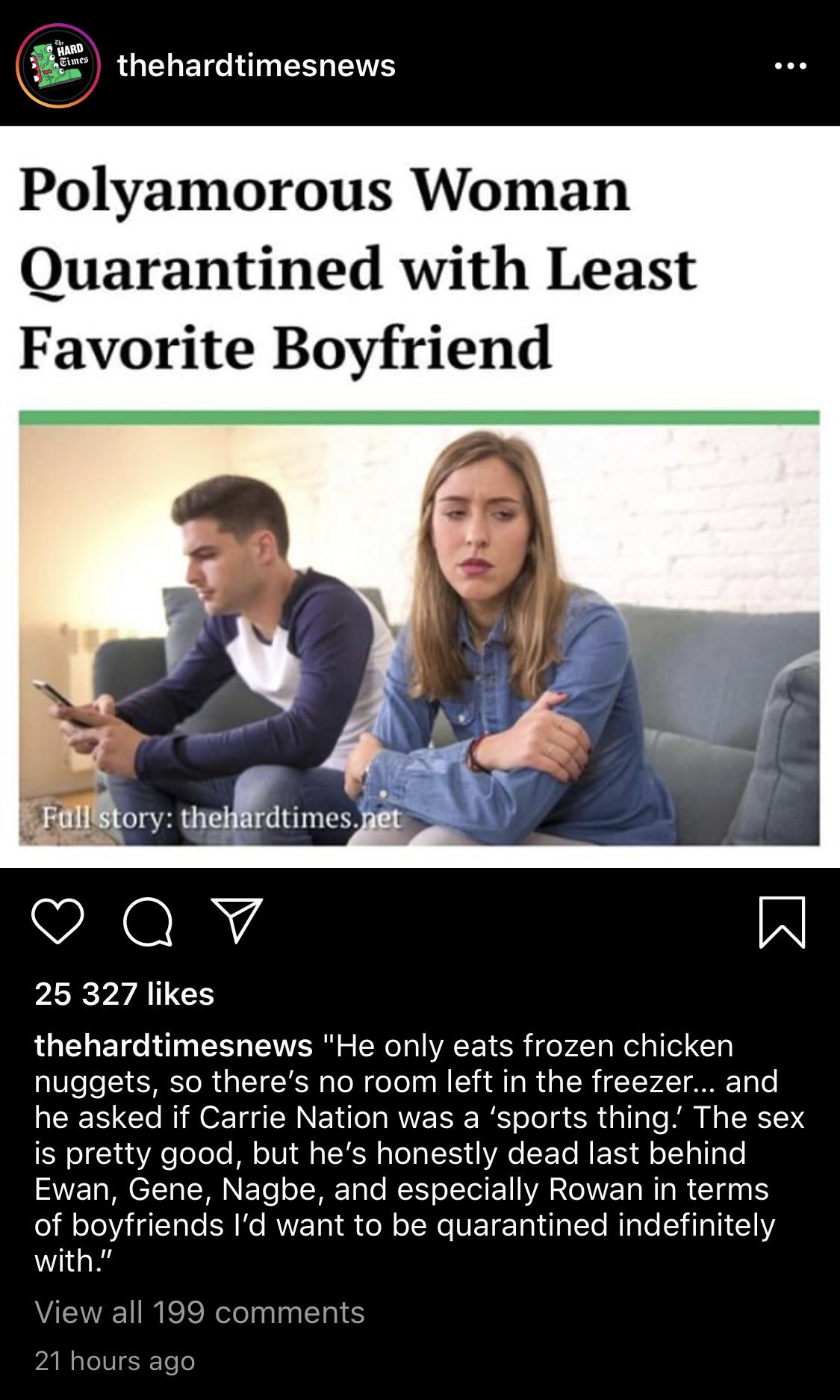Open comments via speech bubble icon

coord(148,923)
